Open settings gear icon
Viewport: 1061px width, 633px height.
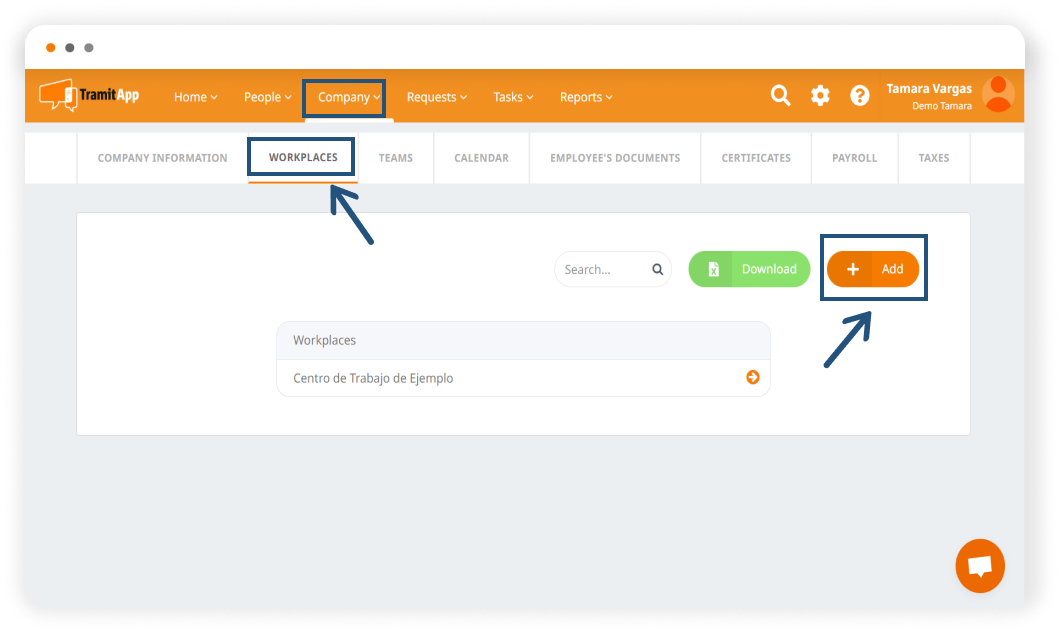[x=820, y=96]
